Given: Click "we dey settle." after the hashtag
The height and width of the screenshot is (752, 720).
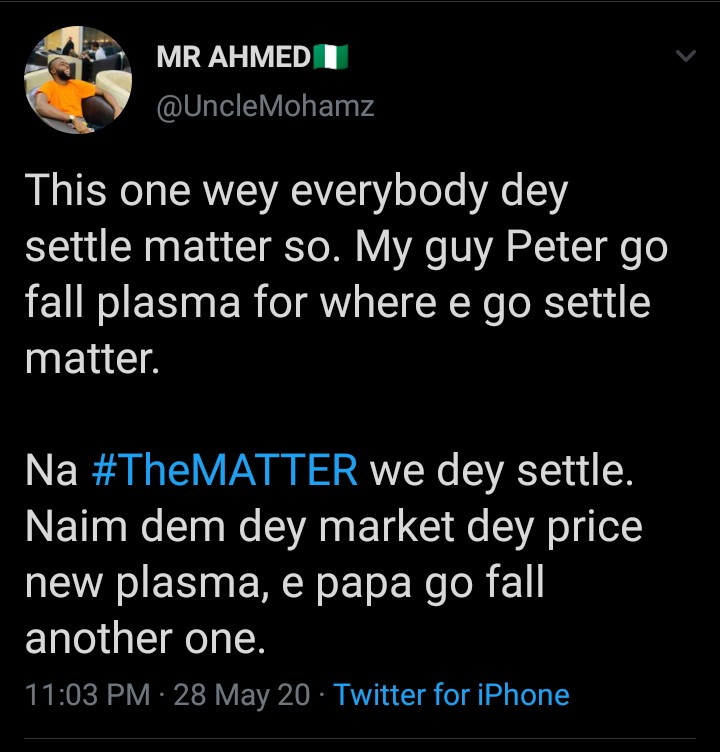Looking at the screenshot, I should click(x=502, y=470).
